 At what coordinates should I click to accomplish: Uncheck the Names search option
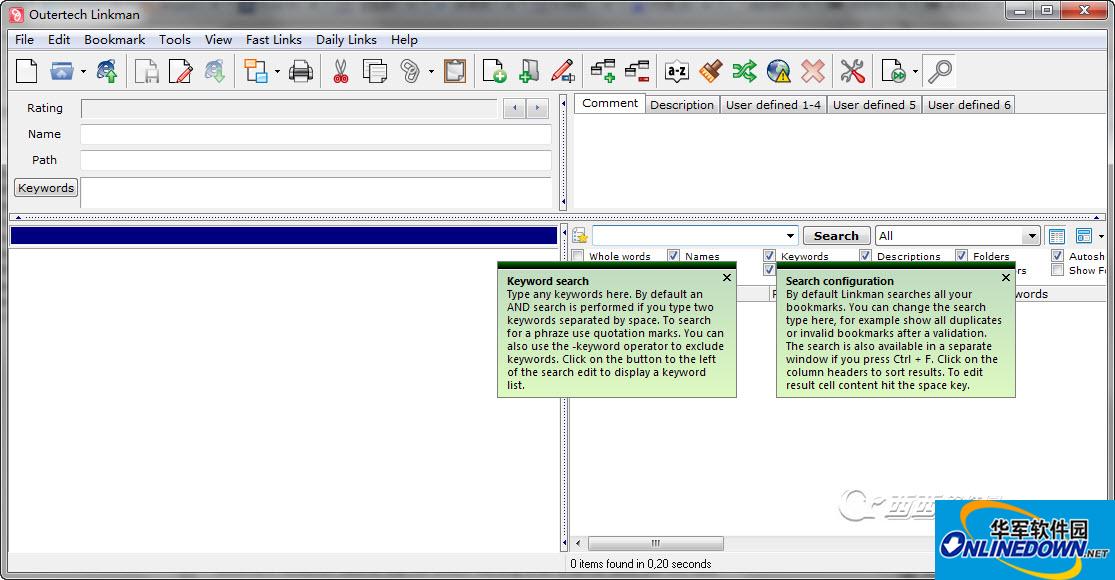[673, 255]
